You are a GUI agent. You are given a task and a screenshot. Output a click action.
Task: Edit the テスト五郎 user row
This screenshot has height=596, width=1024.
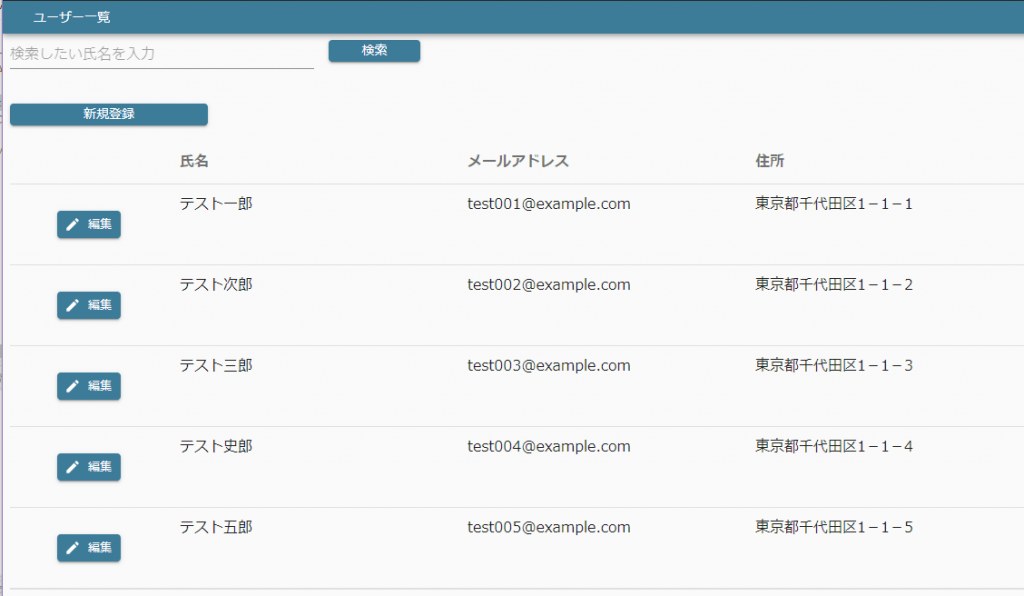pyautogui.click(x=89, y=548)
